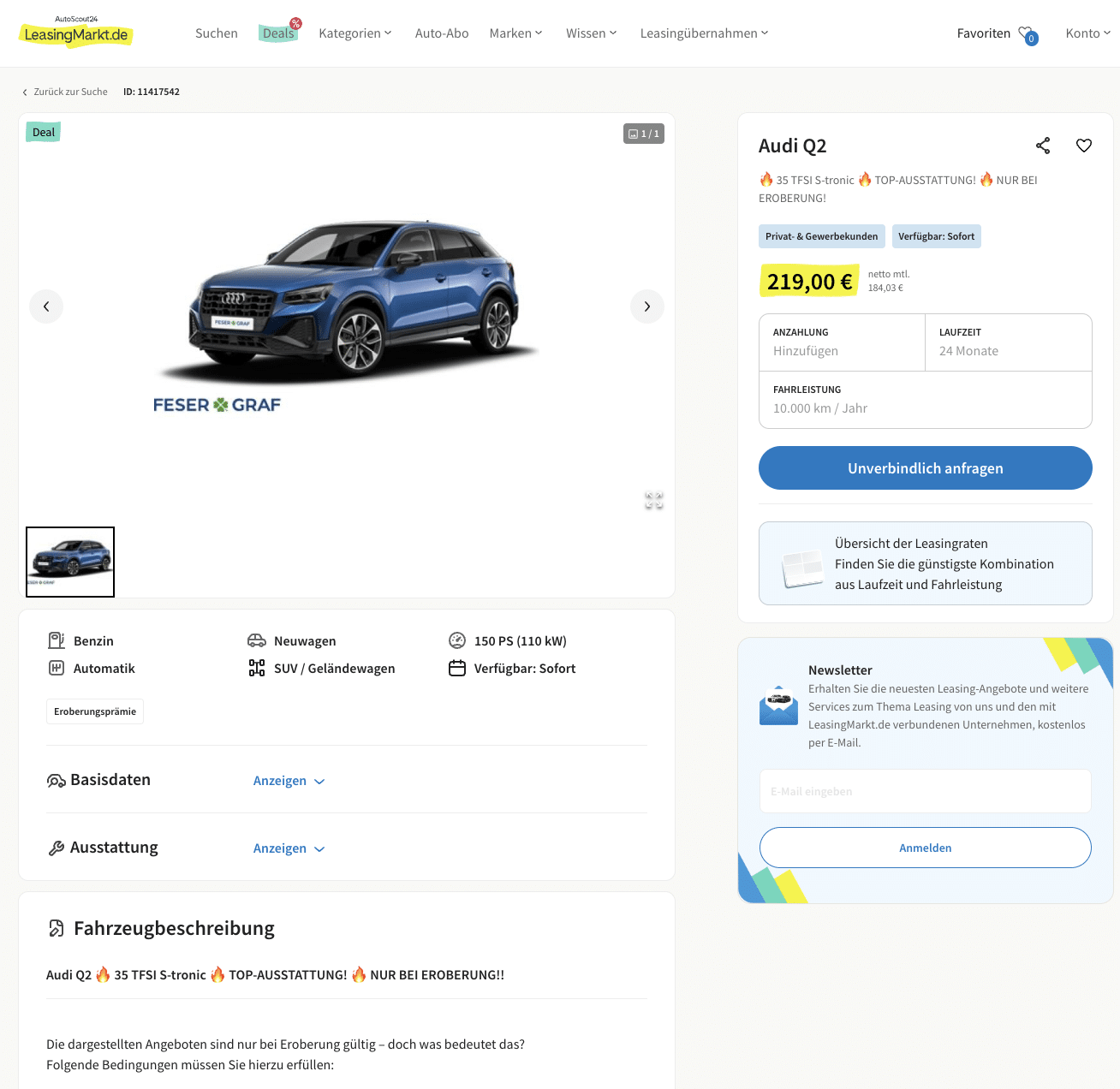This screenshot has width=1120, height=1089.
Task: Click the Benzin fuel pump icon
Action: tap(57, 640)
